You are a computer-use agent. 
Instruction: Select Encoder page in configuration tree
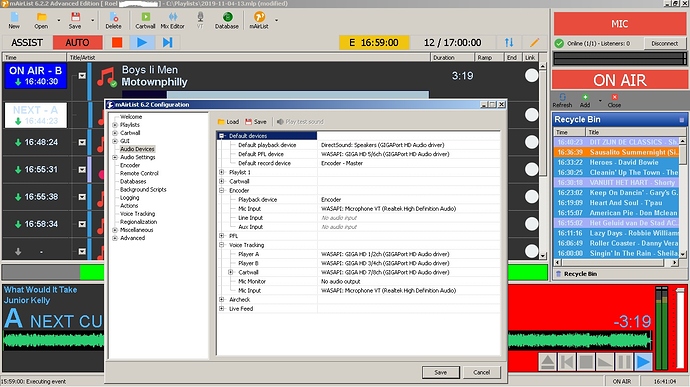click(x=130, y=166)
